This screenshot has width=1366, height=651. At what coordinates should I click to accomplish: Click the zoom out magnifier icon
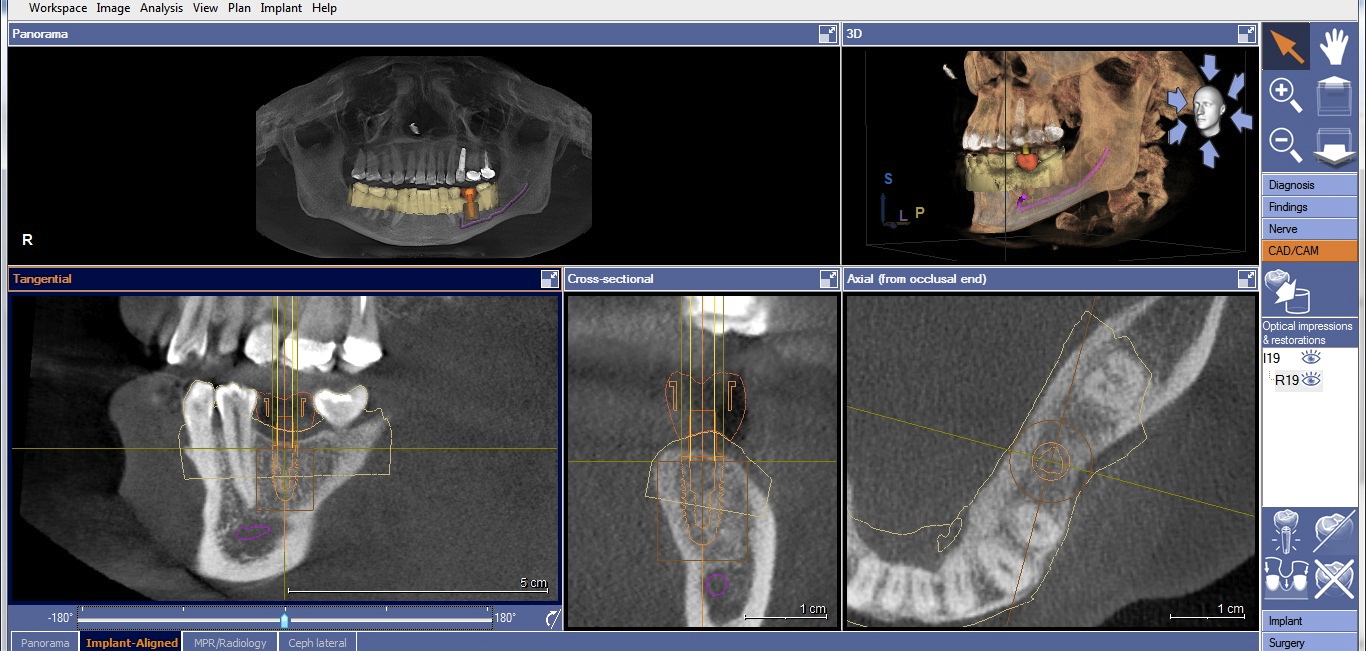1285,144
